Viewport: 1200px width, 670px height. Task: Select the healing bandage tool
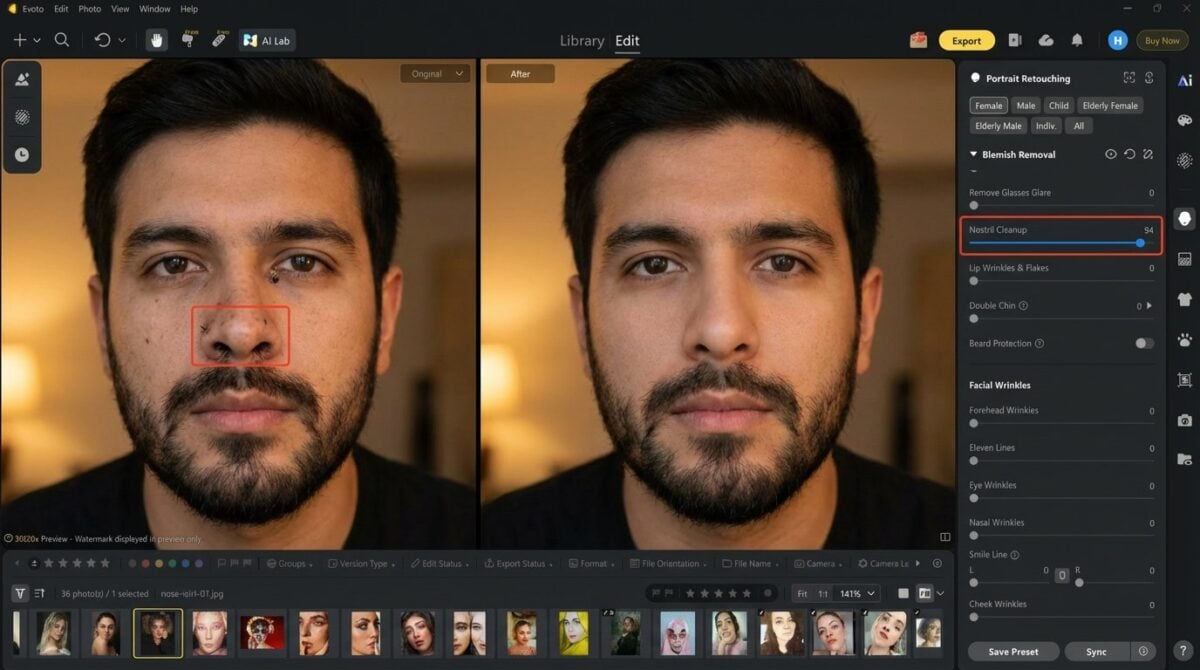pos(218,40)
